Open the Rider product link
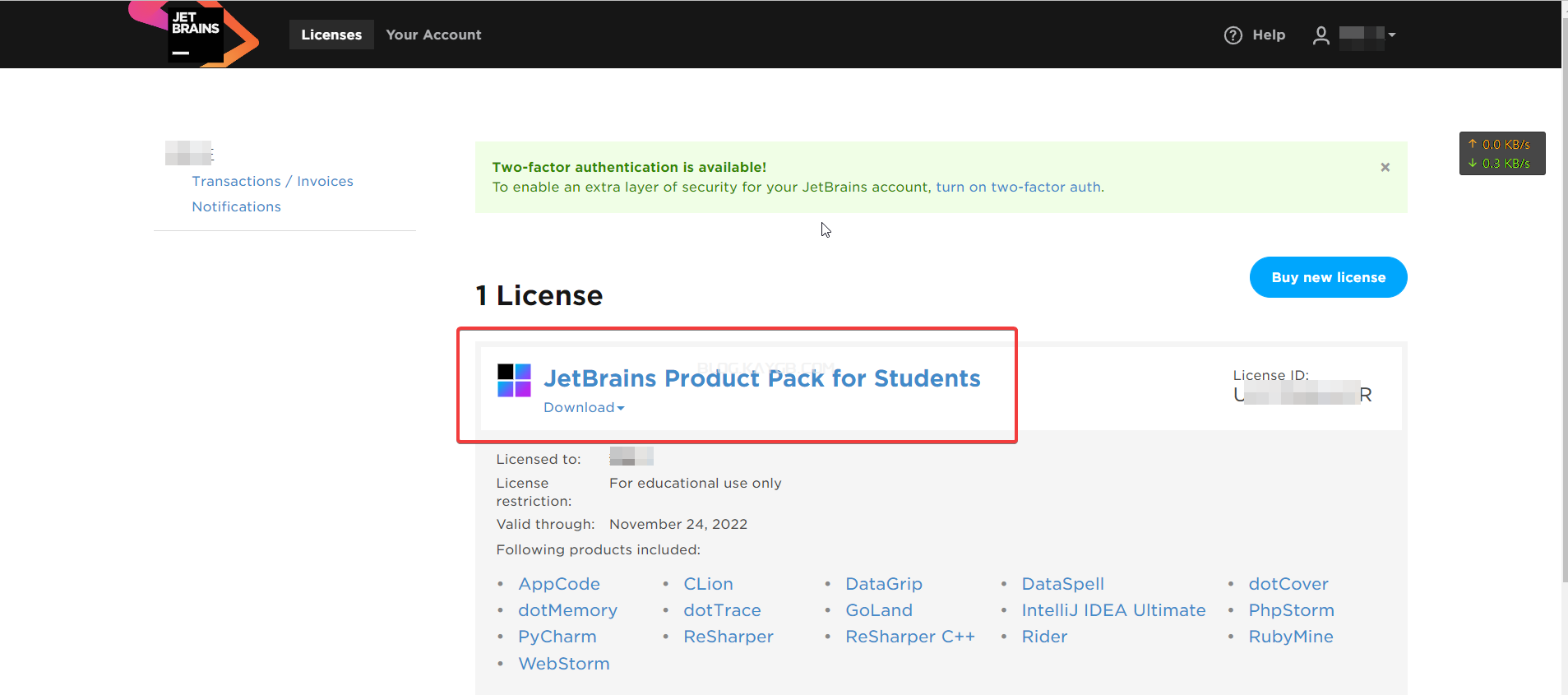 (1044, 637)
